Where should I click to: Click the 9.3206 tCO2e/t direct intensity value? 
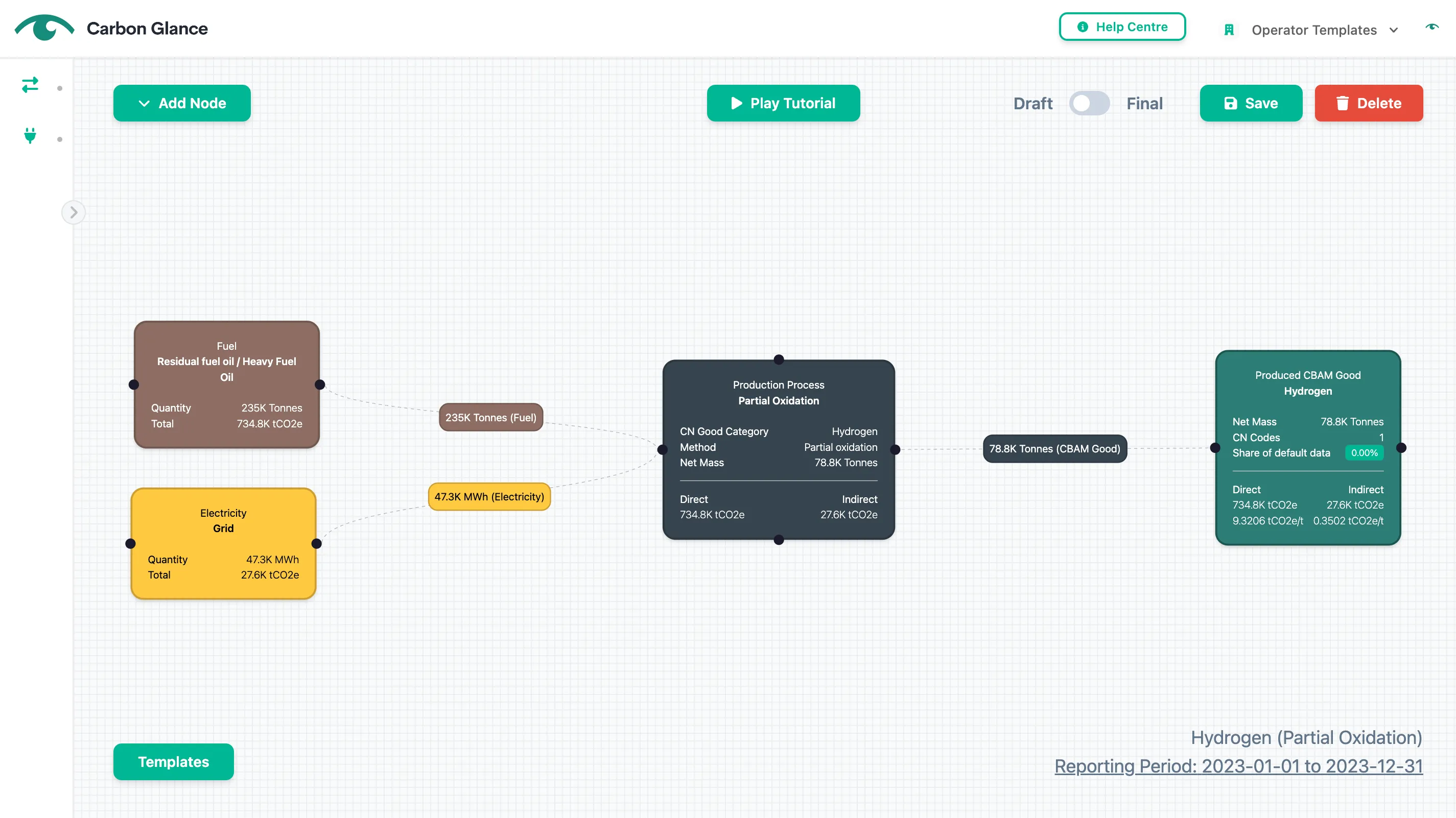pos(1268,520)
